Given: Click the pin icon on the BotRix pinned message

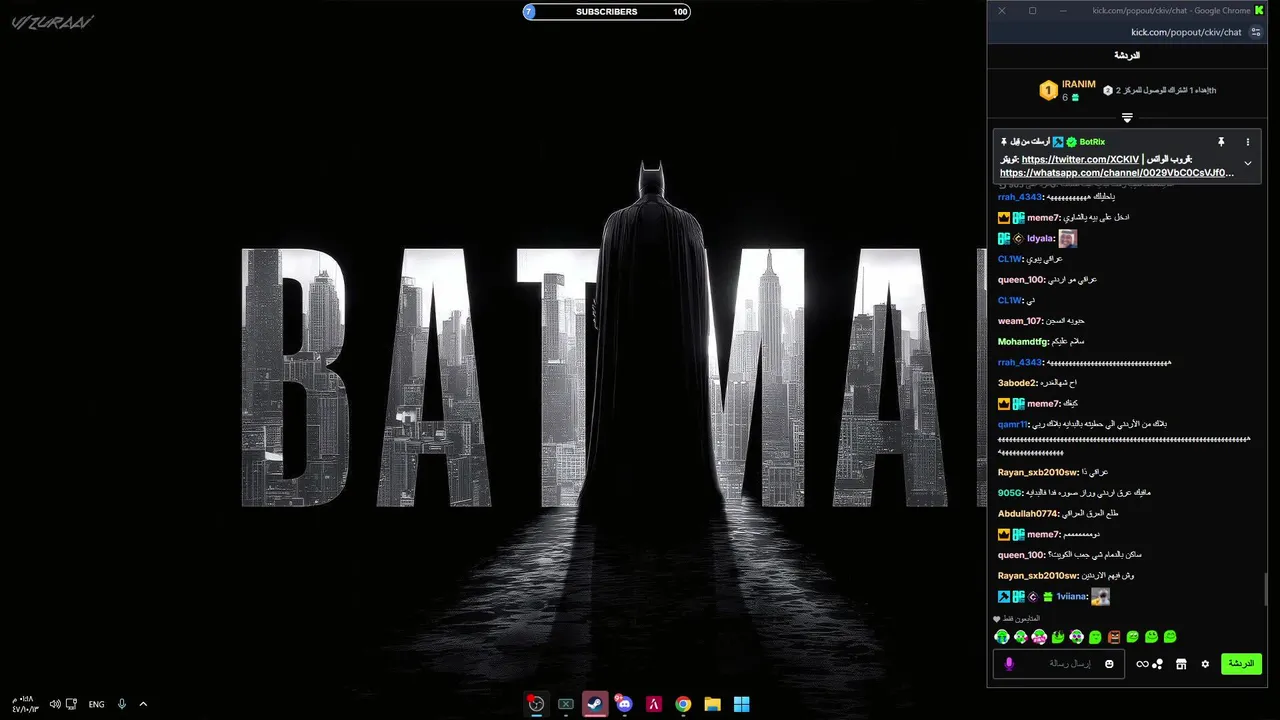Looking at the screenshot, I should 1221,142.
